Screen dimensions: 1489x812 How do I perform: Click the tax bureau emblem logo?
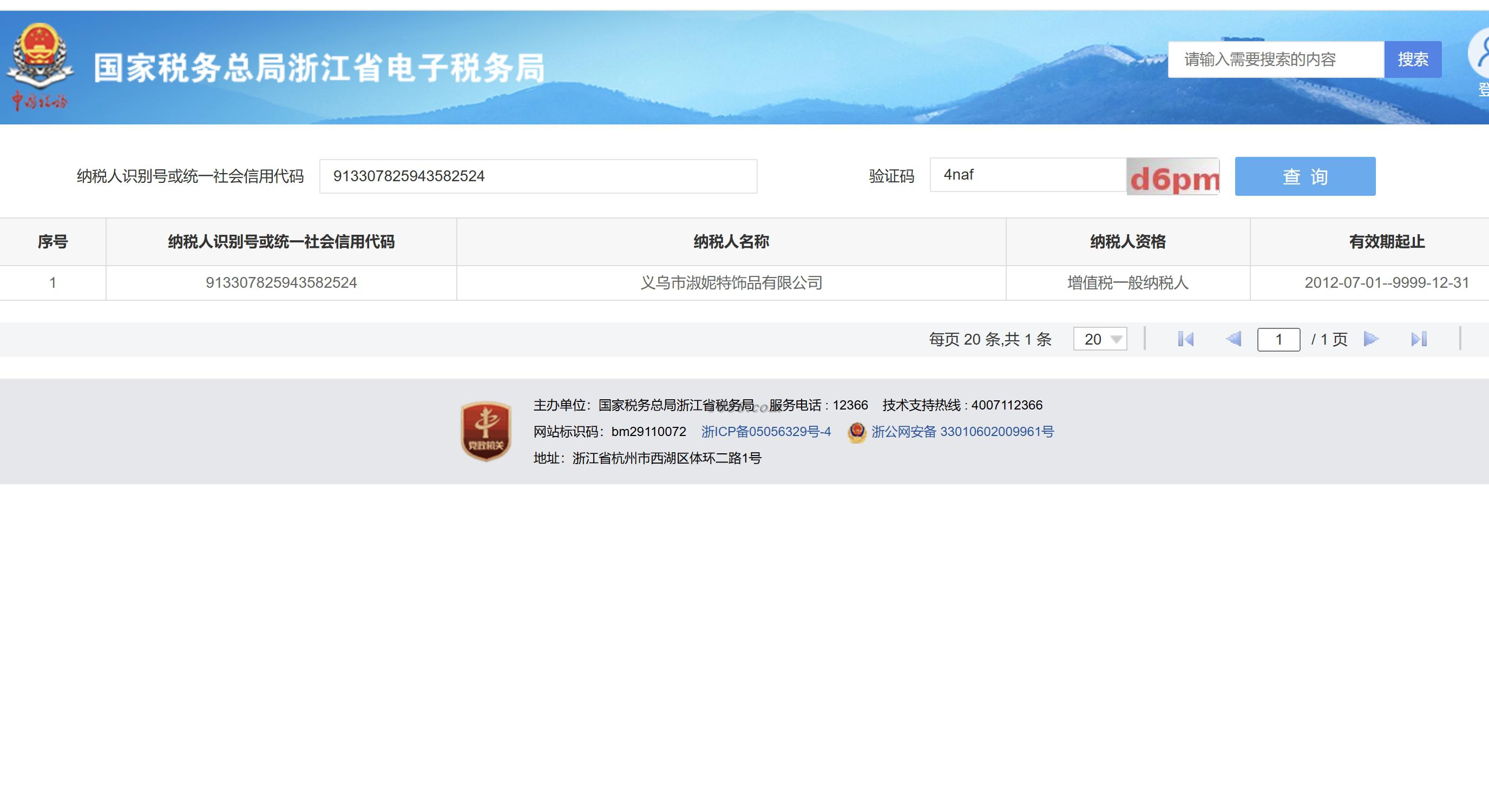point(40,58)
